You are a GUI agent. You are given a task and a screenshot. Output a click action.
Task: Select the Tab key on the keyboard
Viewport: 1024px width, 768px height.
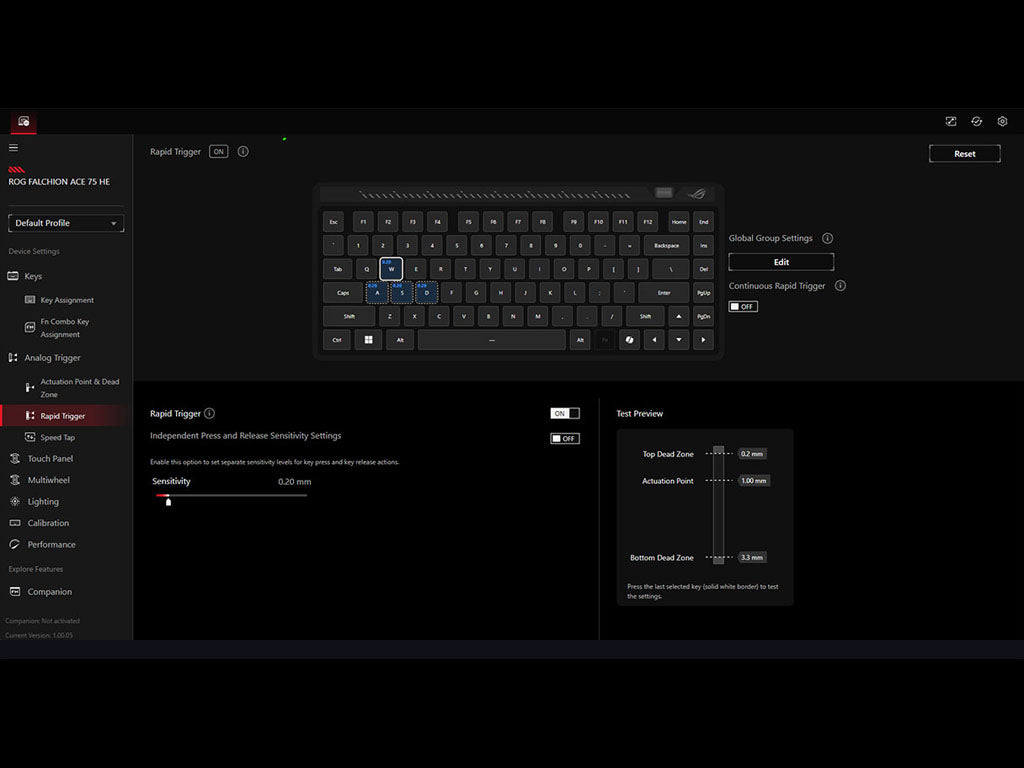[x=338, y=269]
